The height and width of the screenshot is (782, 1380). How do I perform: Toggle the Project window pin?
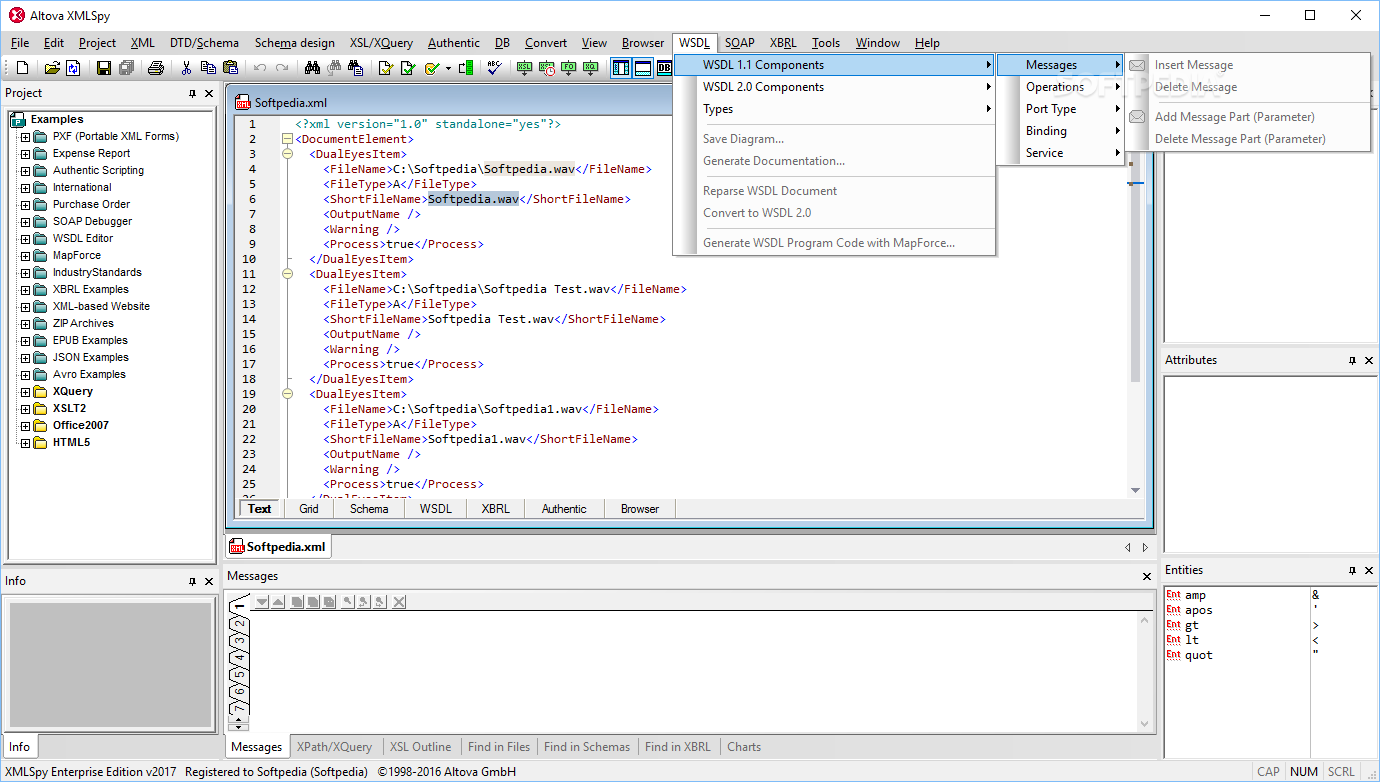(x=192, y=93)
